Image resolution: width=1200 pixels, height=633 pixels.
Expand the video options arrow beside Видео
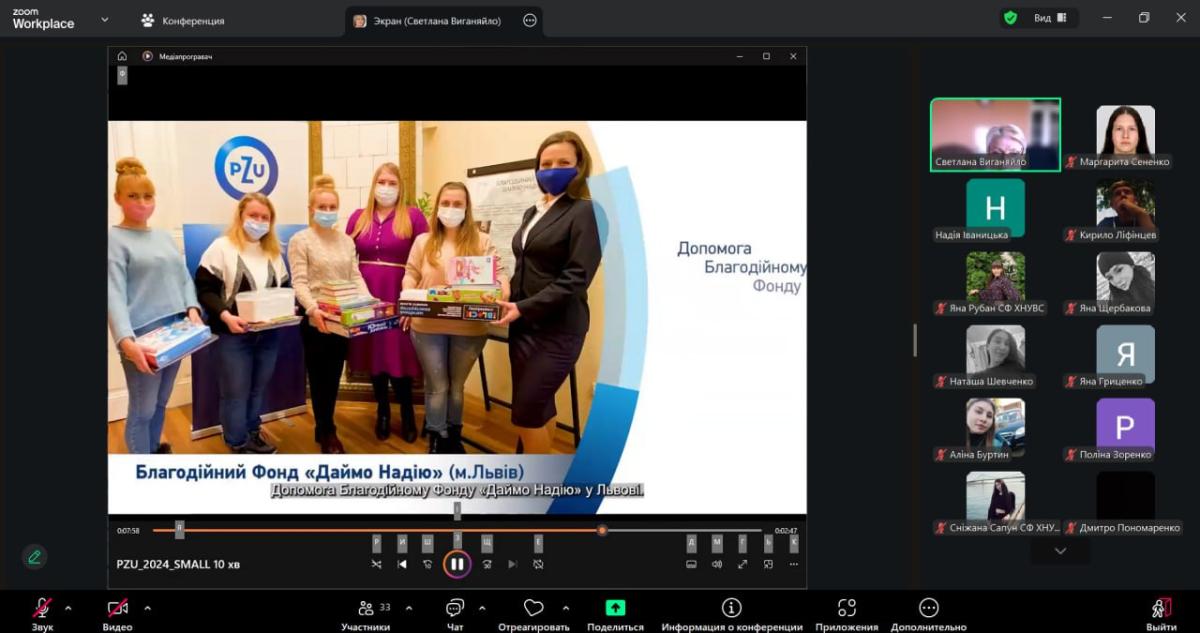point(147,608)
